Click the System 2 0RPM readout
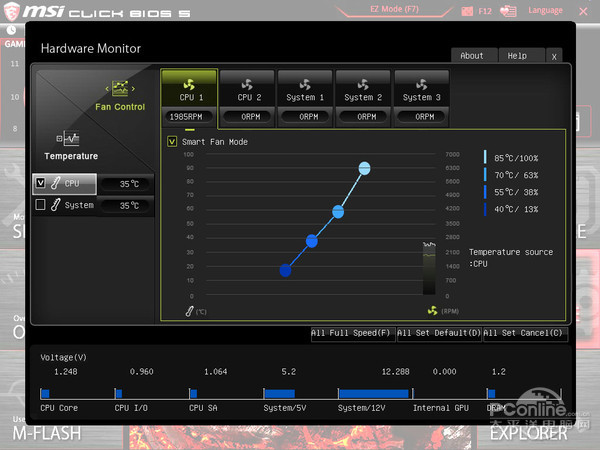 pos(364,117)
